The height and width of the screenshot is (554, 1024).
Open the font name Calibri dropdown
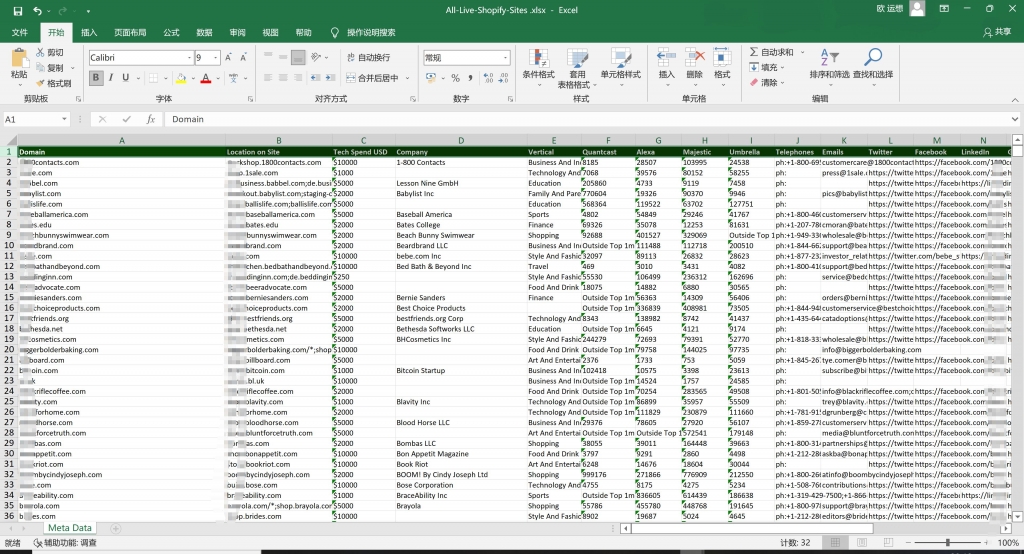[189, 57]
